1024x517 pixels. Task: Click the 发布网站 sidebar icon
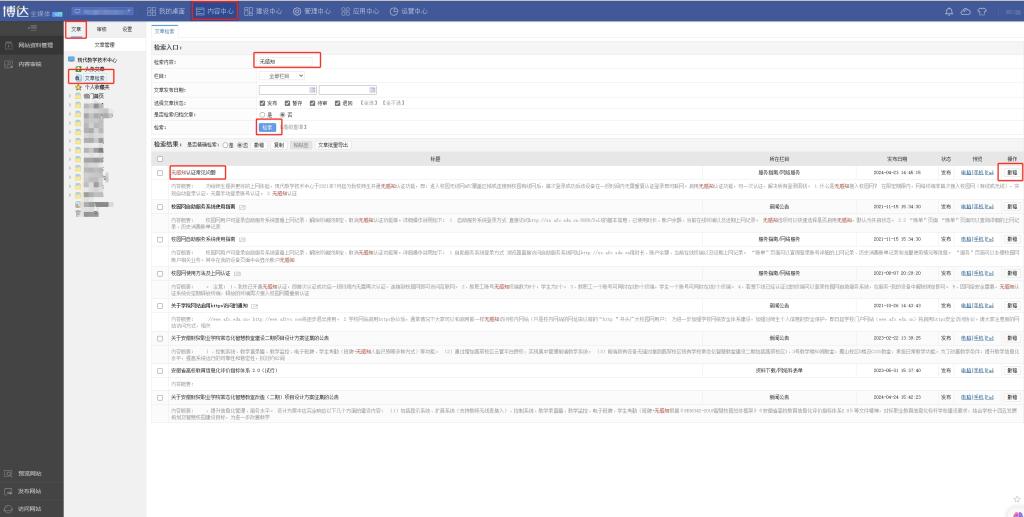click(x=9, y=492)
